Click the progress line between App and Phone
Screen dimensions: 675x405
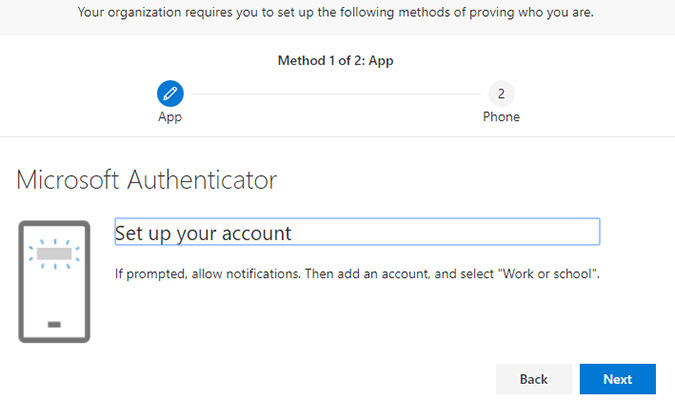click(x=336, y=94)
